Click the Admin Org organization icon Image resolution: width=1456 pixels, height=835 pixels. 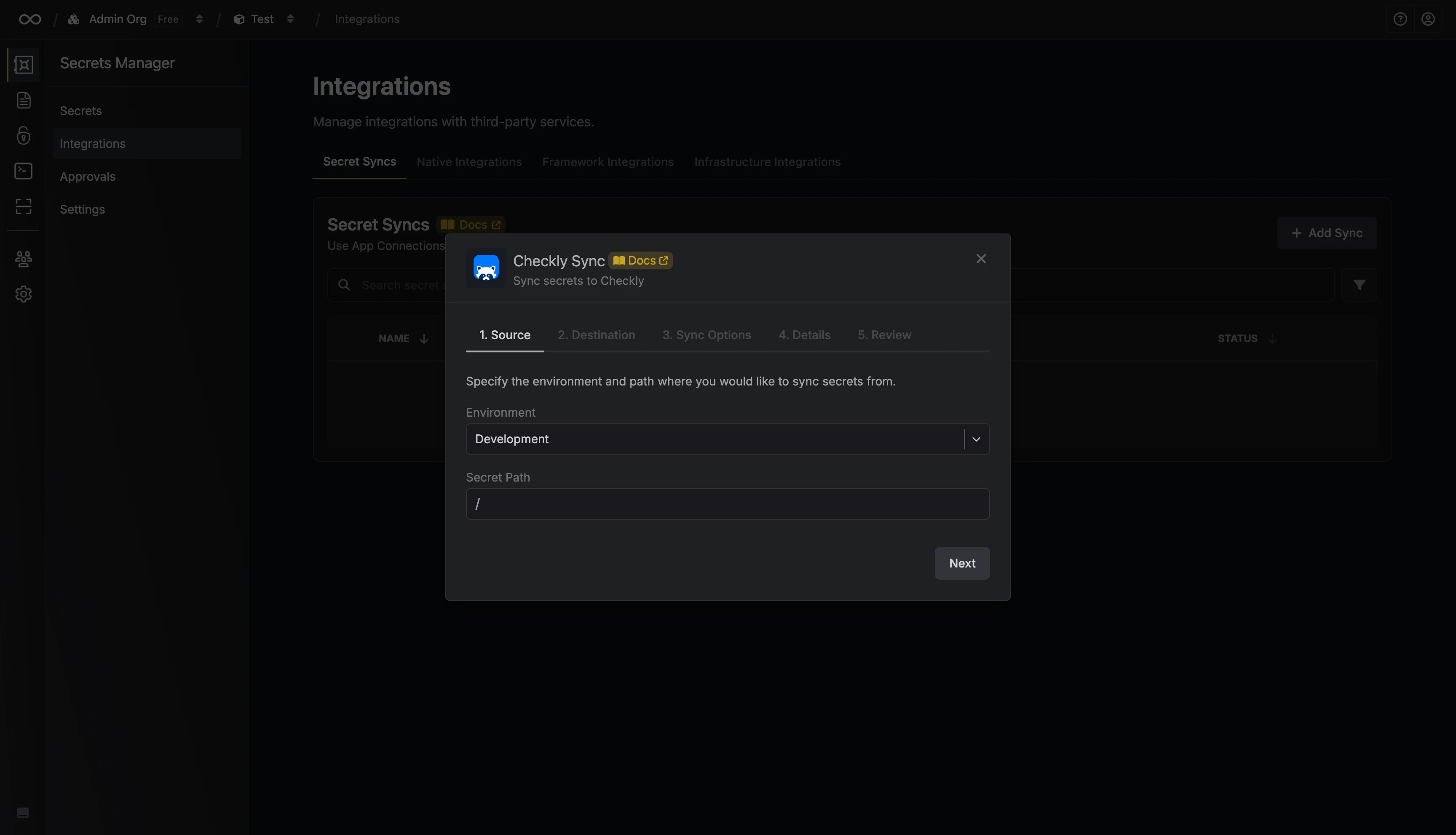[73, 19]
